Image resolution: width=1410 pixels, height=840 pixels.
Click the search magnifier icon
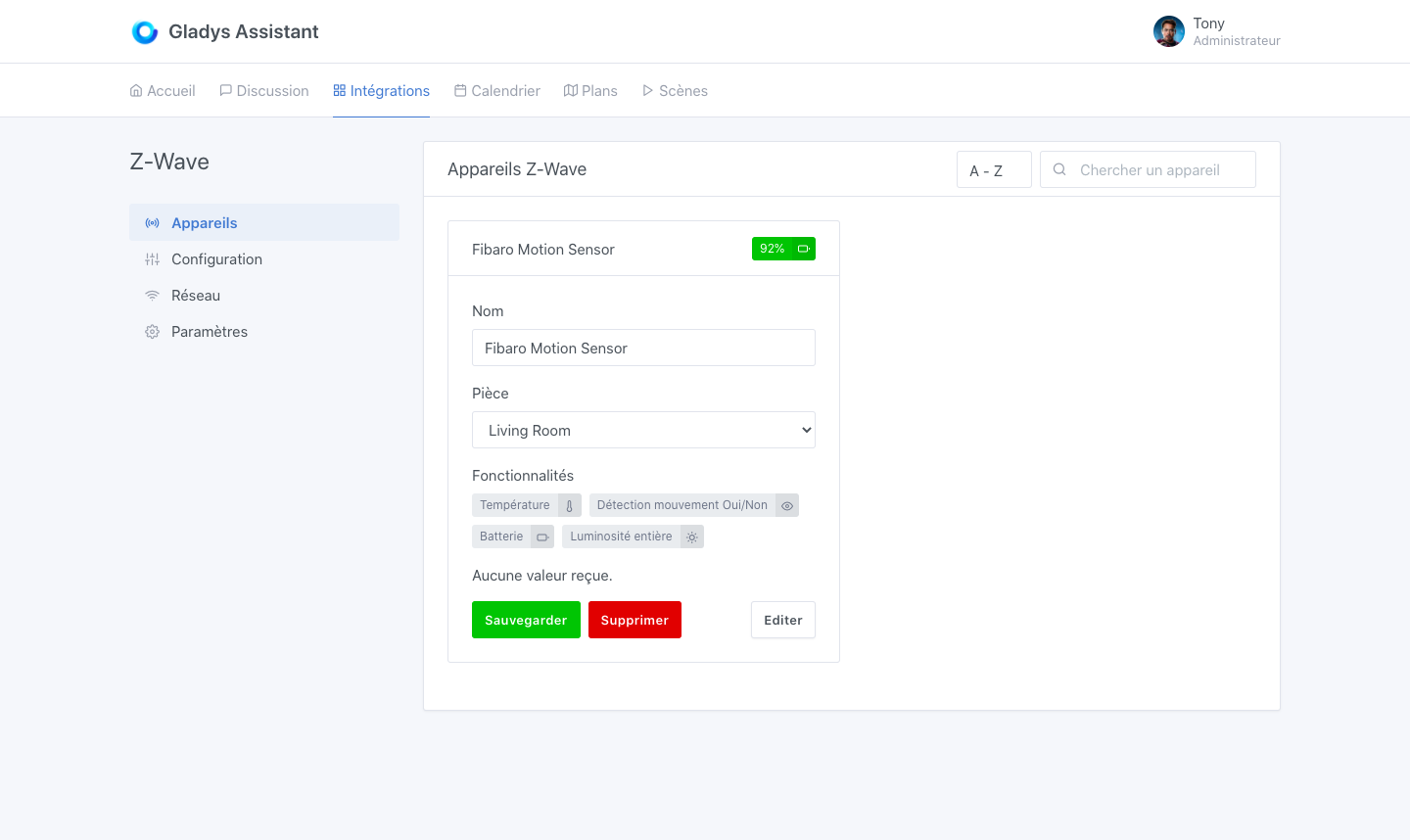[1059, 169]
